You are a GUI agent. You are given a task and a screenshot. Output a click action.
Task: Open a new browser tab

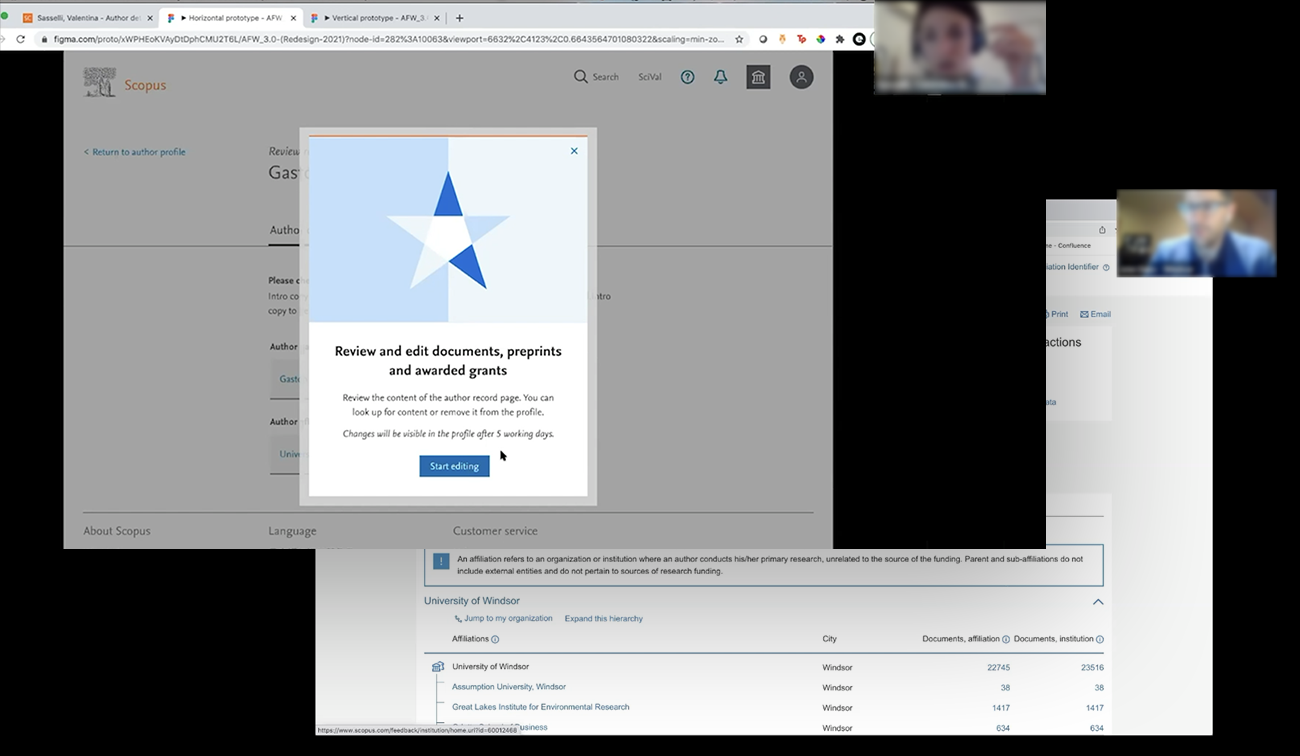(x=460, y=18)
